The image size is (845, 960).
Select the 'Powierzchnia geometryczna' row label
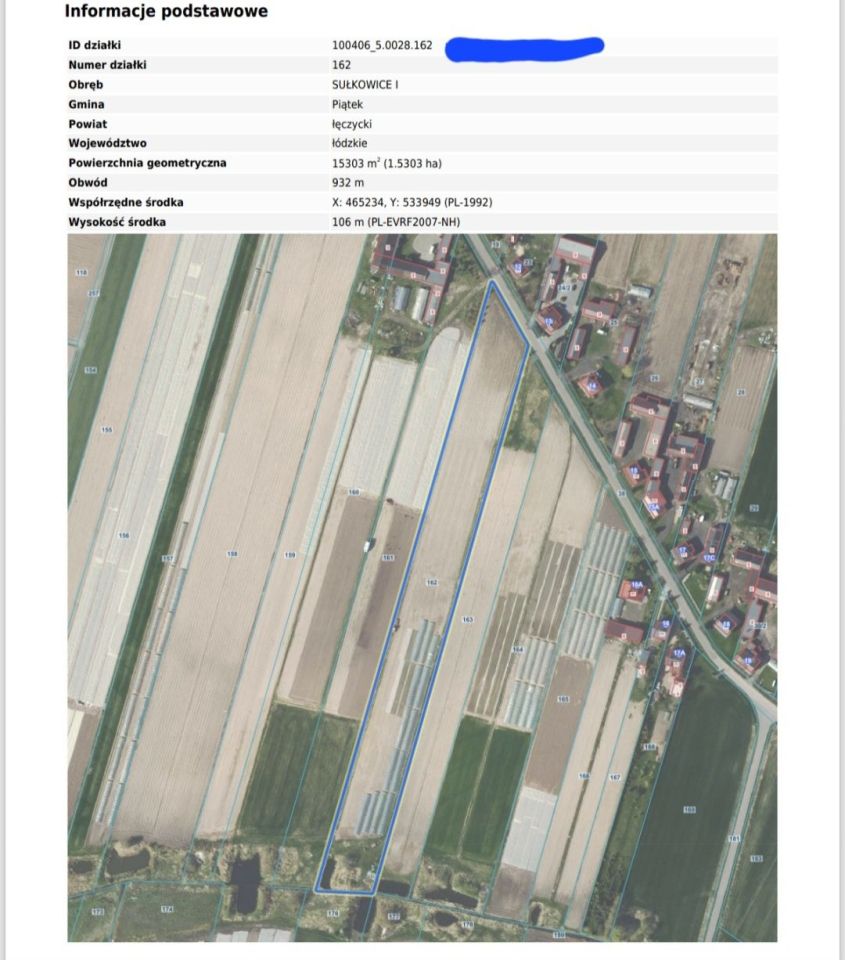tap(148, 163)
